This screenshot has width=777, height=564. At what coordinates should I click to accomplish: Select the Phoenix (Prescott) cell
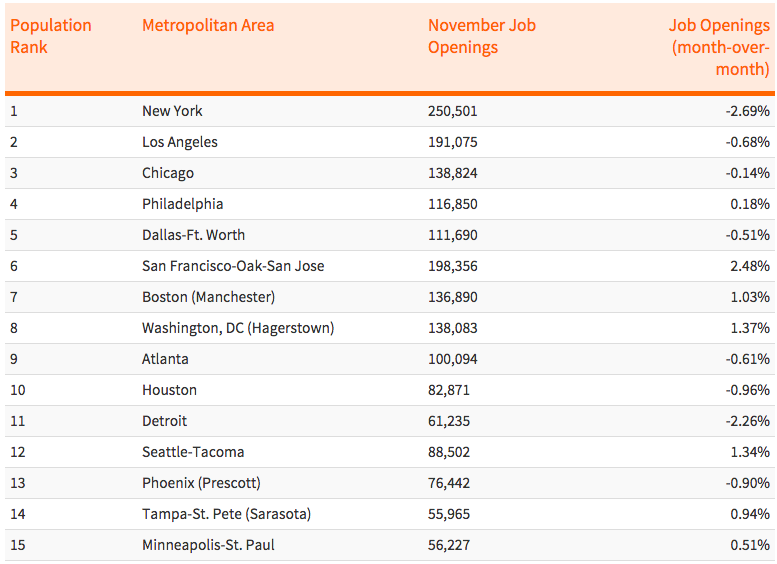(201, 483)
